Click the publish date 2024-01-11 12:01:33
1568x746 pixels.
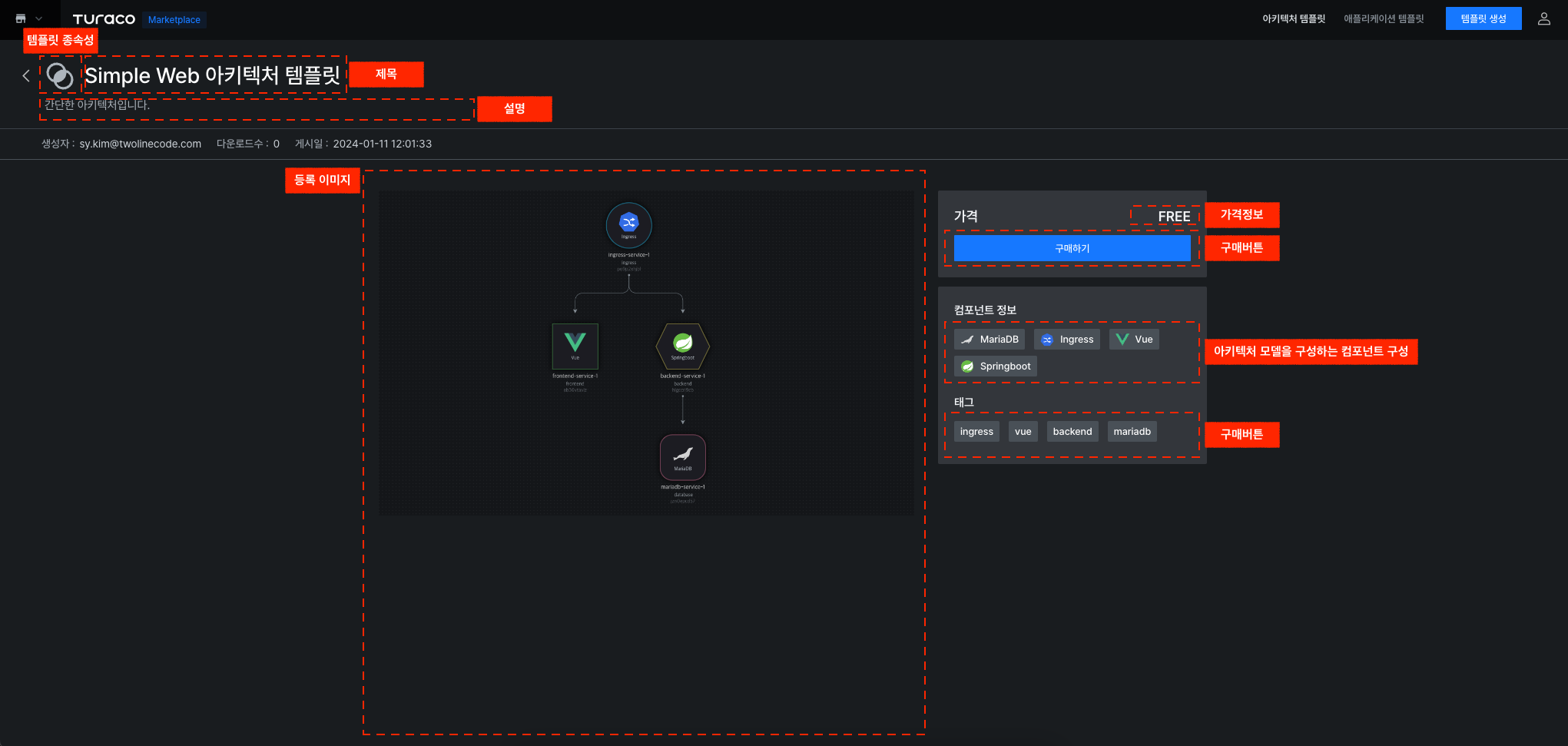coord(383,144)
